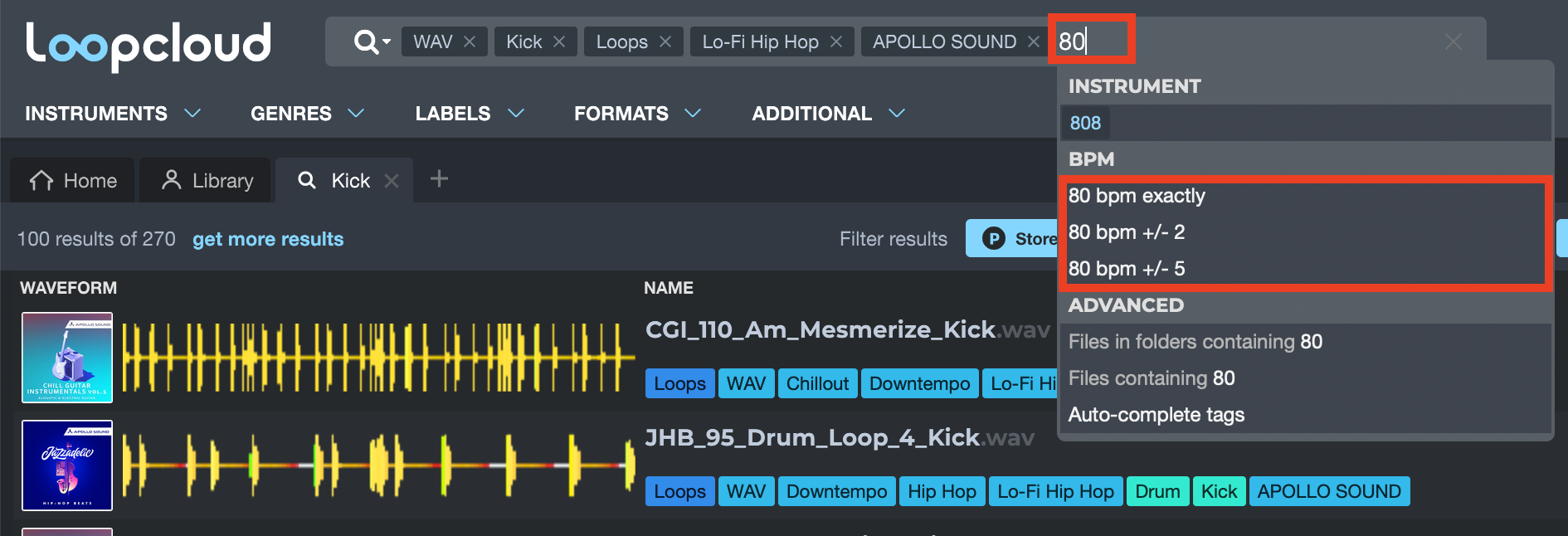Select Files containing 80 option
The image size is (1568, 536).
1304,378
